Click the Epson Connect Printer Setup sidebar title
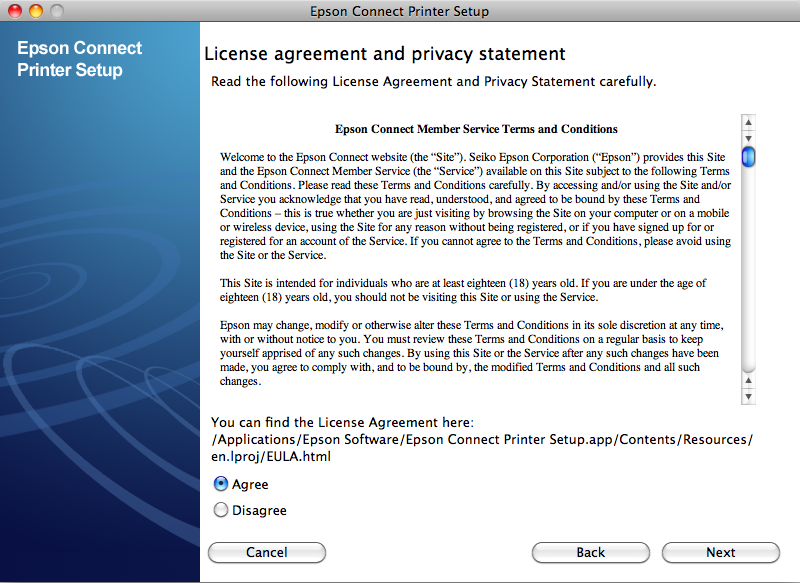Screen dimensions: 800x583 coord(80,59)
